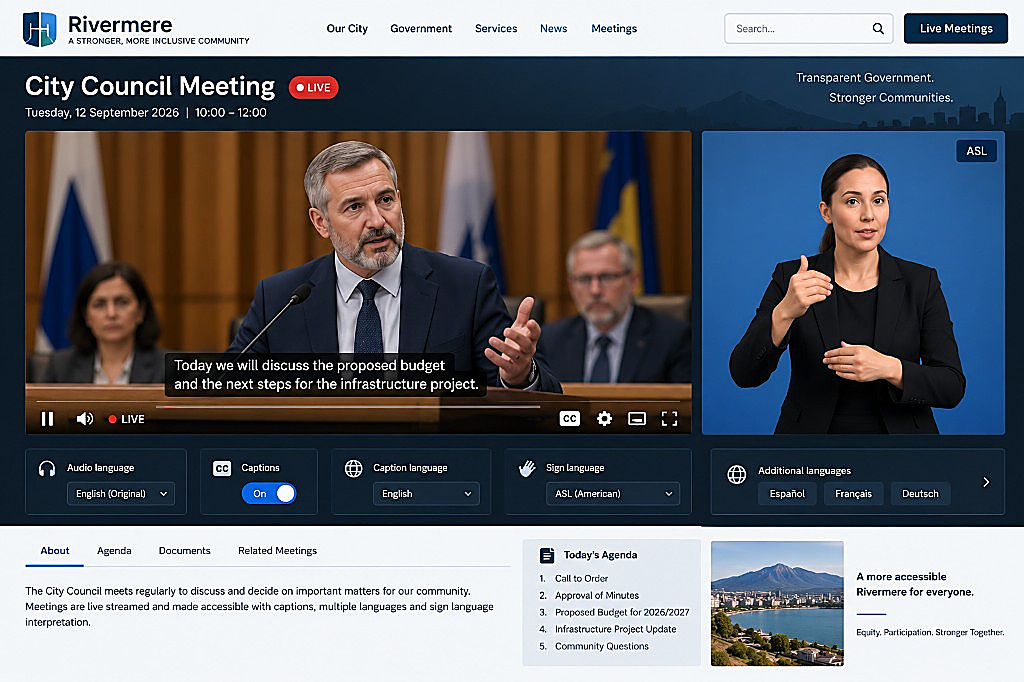Click the globe icon for Additional languages
The image size is (1024, 682).
pos(737,474)
